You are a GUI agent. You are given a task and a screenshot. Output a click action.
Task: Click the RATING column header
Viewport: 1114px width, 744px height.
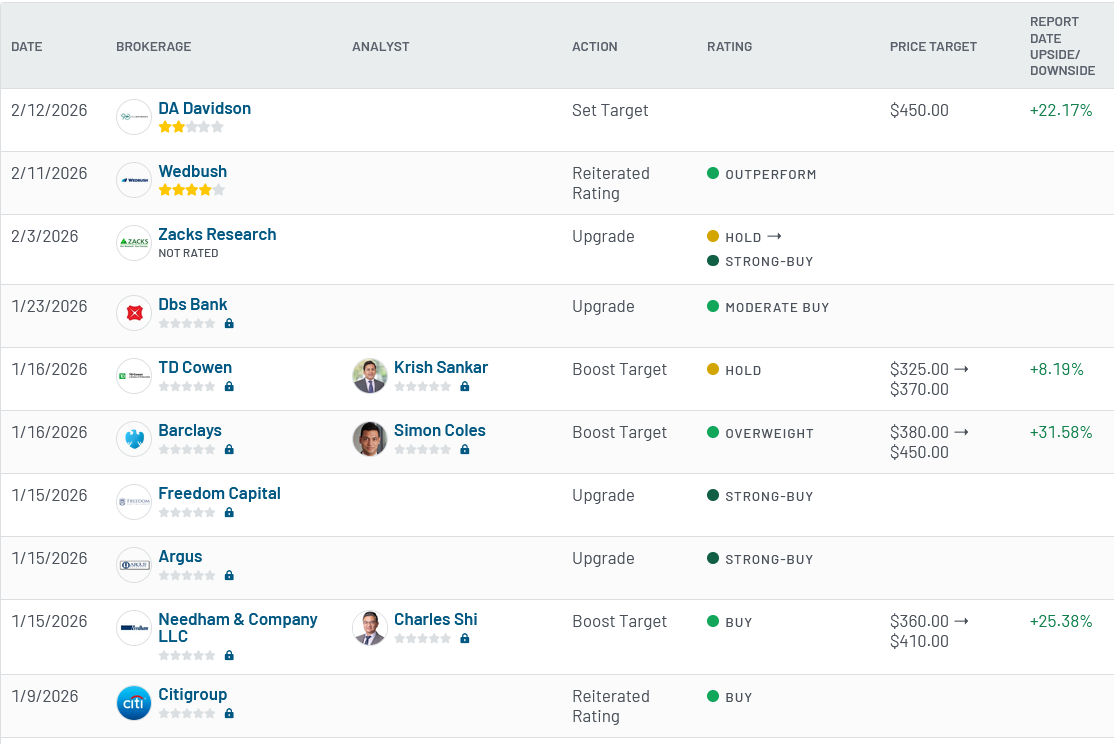[x=730, y=46]
